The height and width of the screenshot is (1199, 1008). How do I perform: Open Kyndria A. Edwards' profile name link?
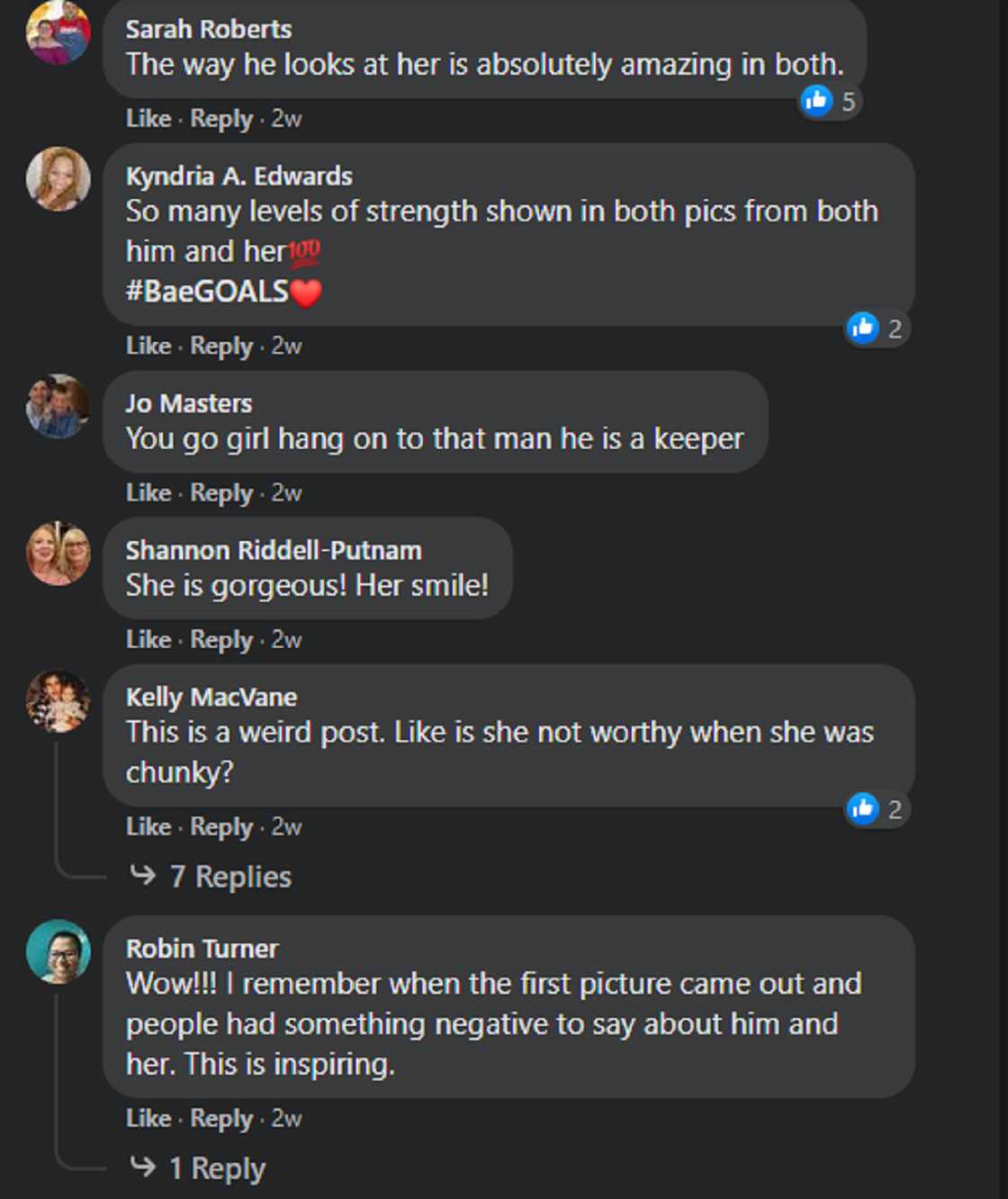238,176
